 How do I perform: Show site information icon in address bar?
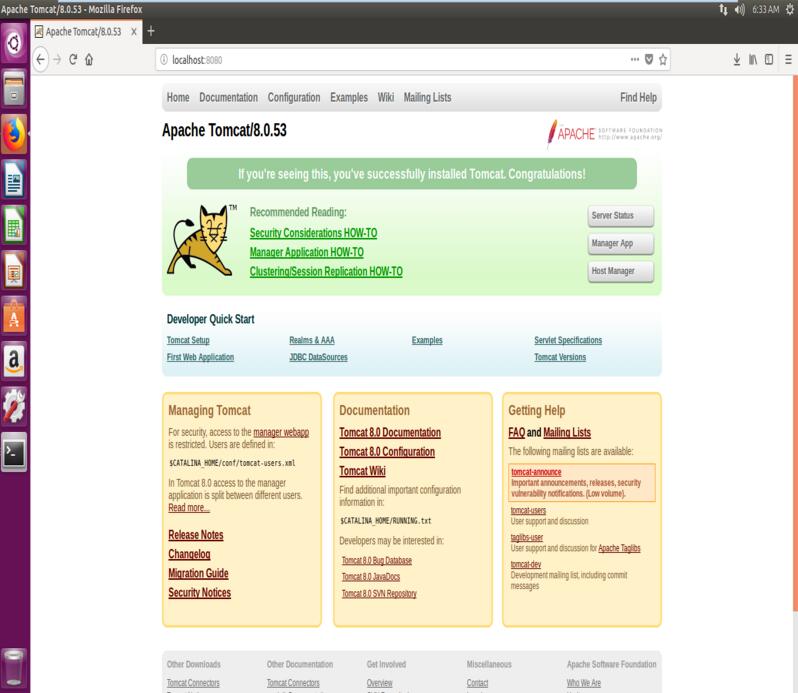164,60
